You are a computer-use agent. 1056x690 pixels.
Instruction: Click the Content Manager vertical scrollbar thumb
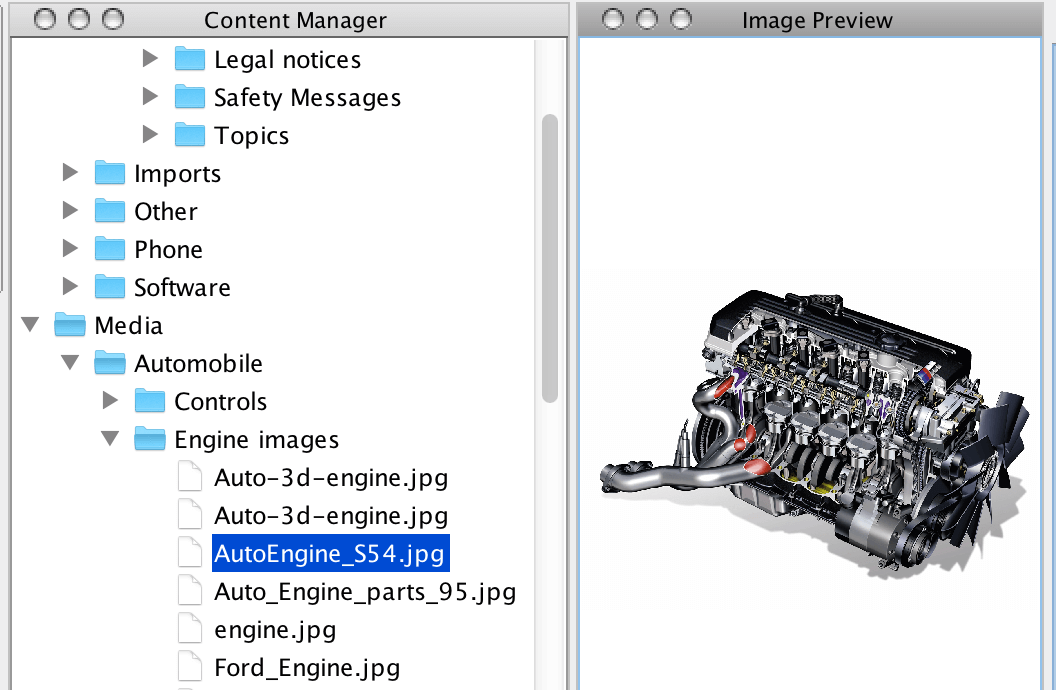(549, 258)
